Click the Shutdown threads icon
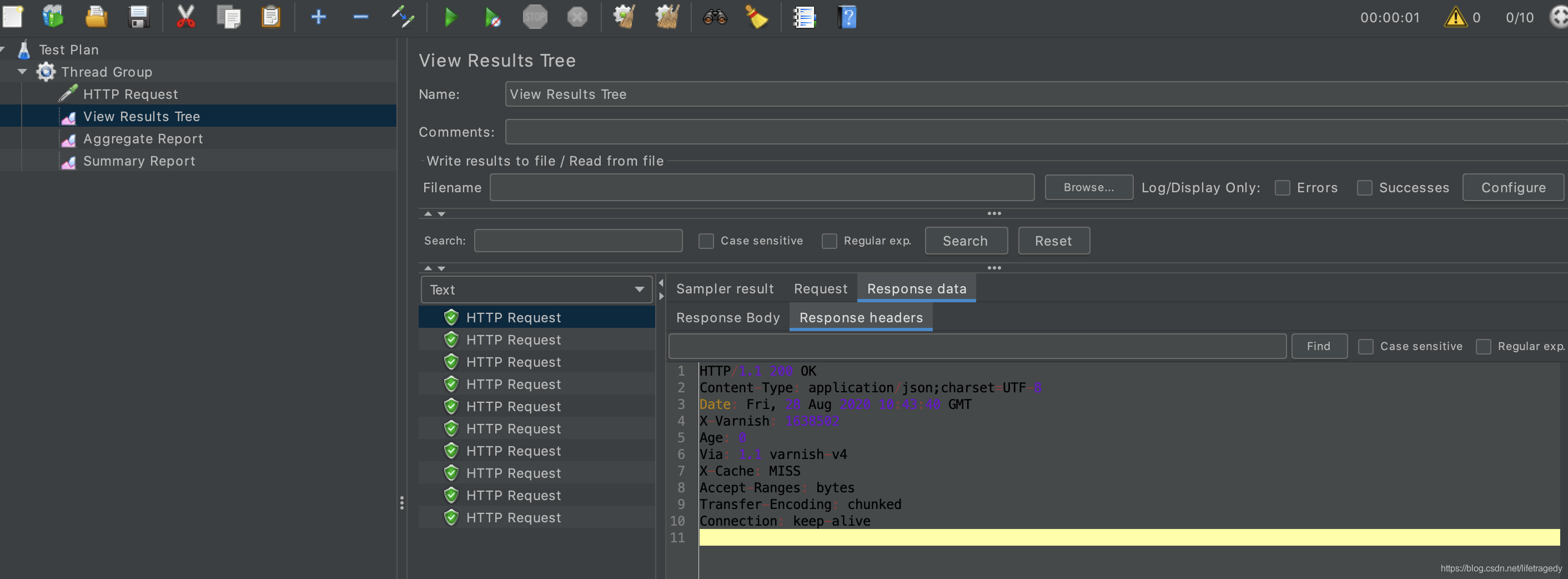 click(577, 17)
